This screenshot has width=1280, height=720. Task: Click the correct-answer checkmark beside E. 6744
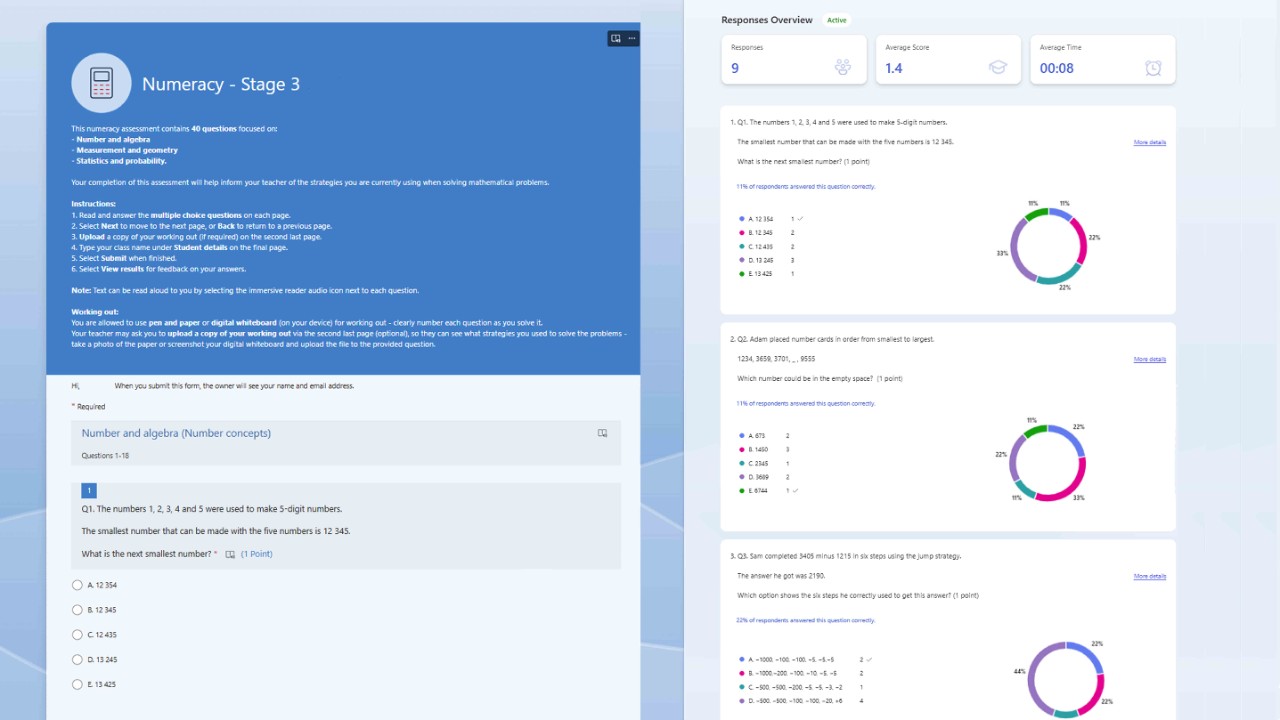pyautogui.click(x=796, y=491)
